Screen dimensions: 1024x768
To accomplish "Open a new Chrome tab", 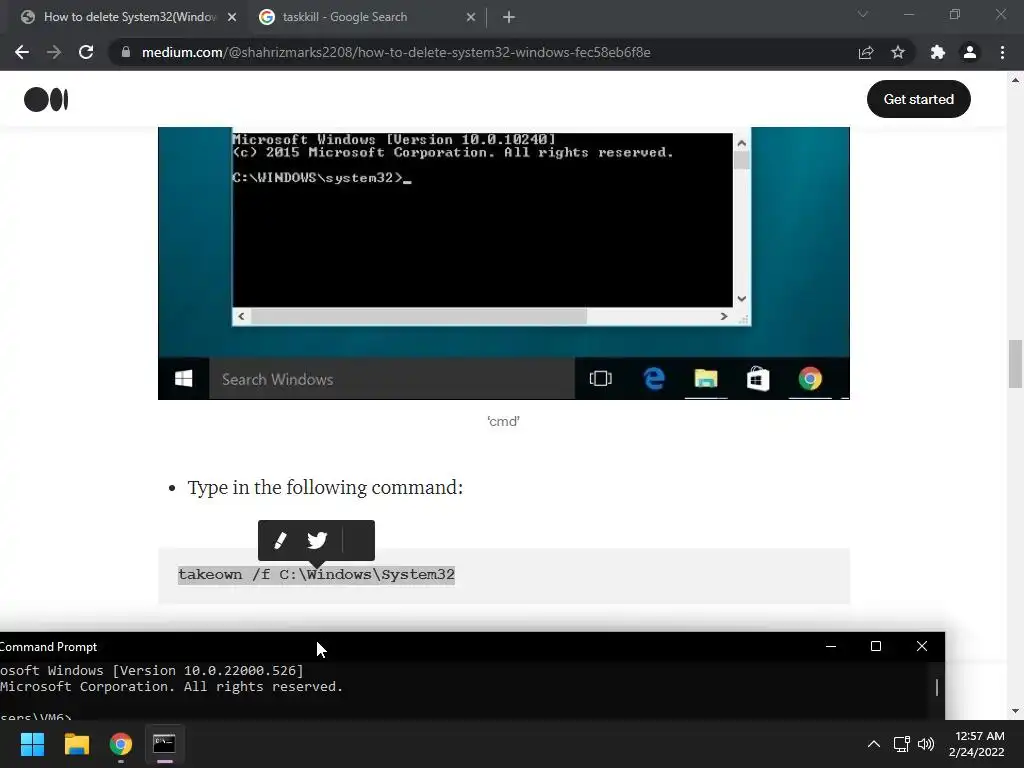I will pos(509,17).
